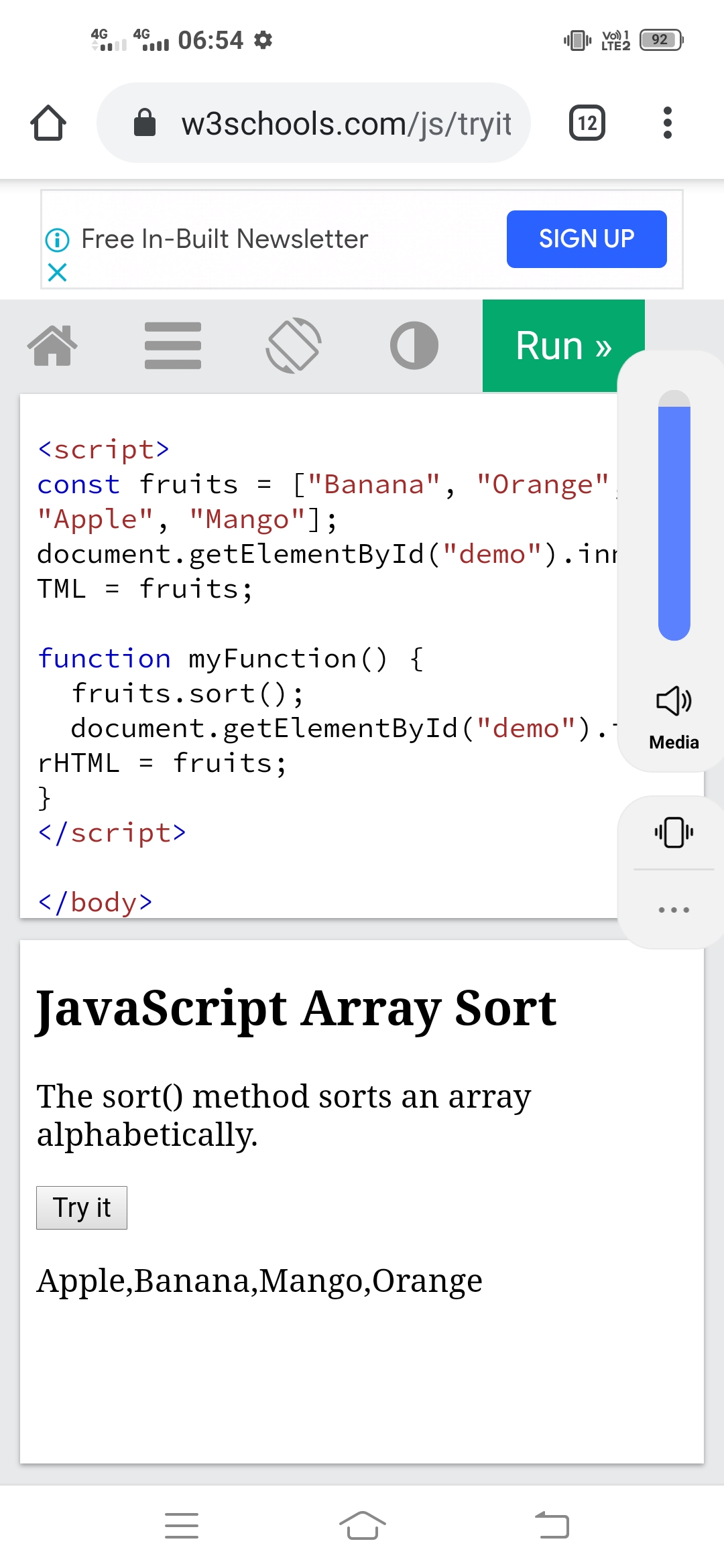This screenshot has width=724, height=1568.
Task: Open the tab switcher showing 12 tabs
Action: pos(587,123)
